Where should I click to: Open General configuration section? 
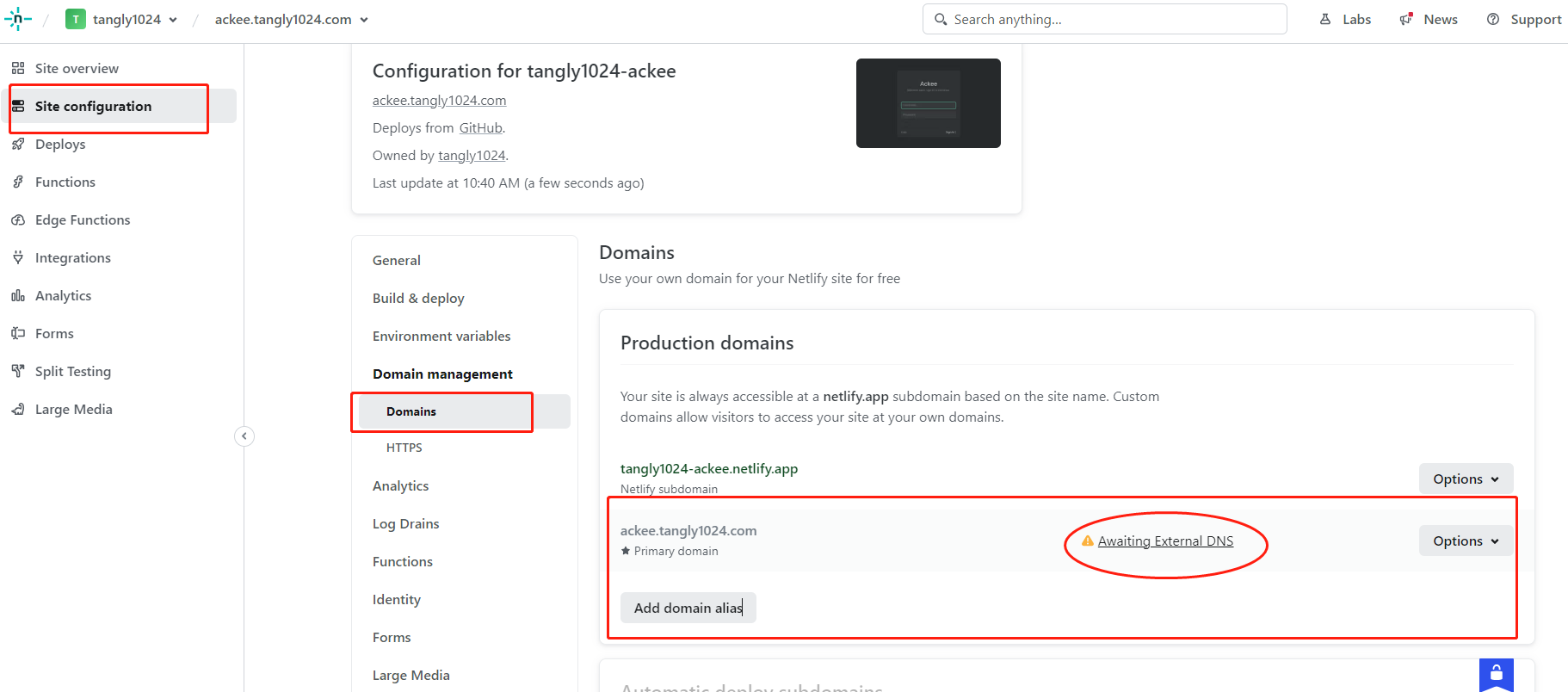[397, 260]
